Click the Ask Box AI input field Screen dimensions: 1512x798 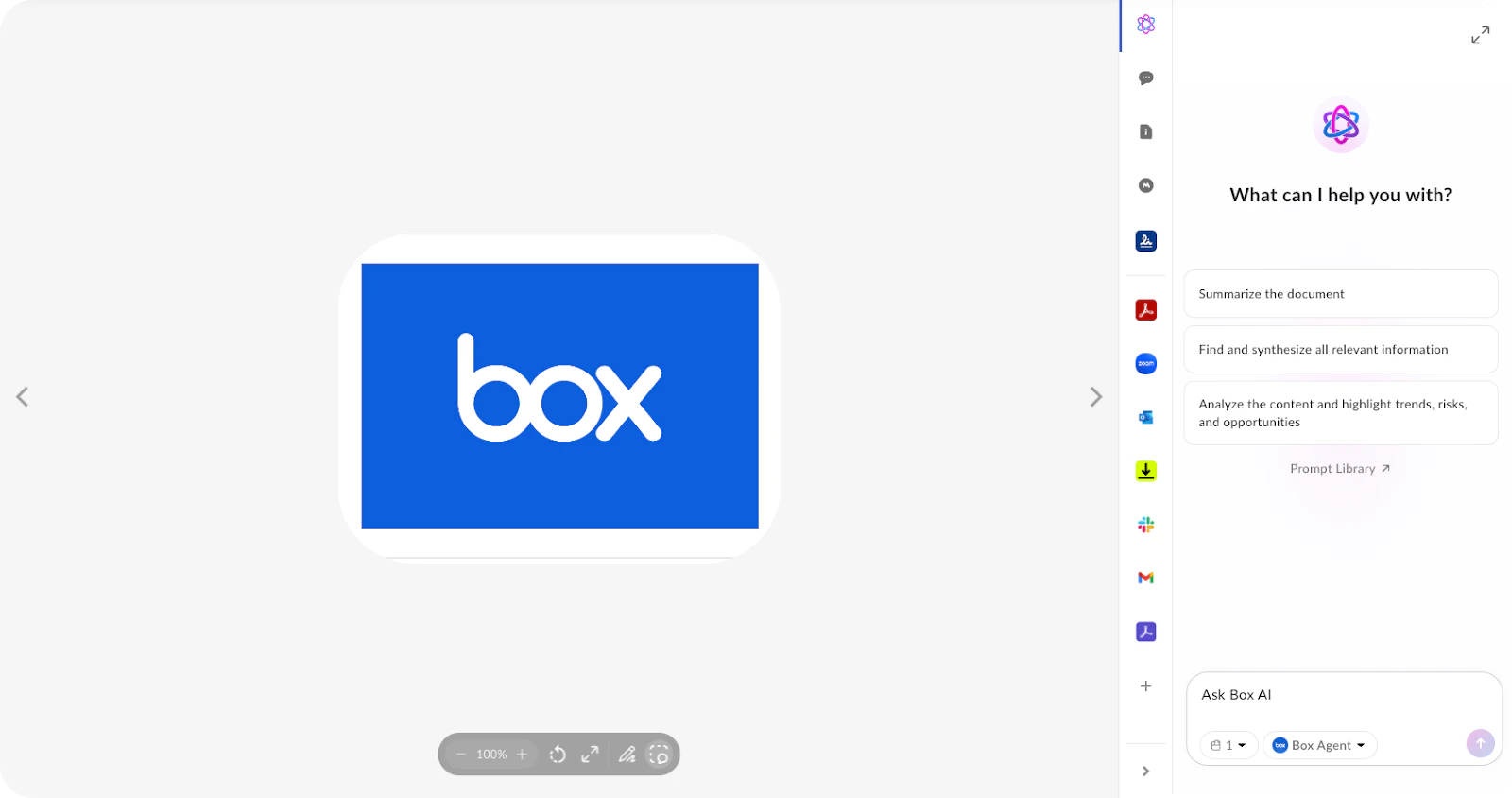coord(1342,695)
